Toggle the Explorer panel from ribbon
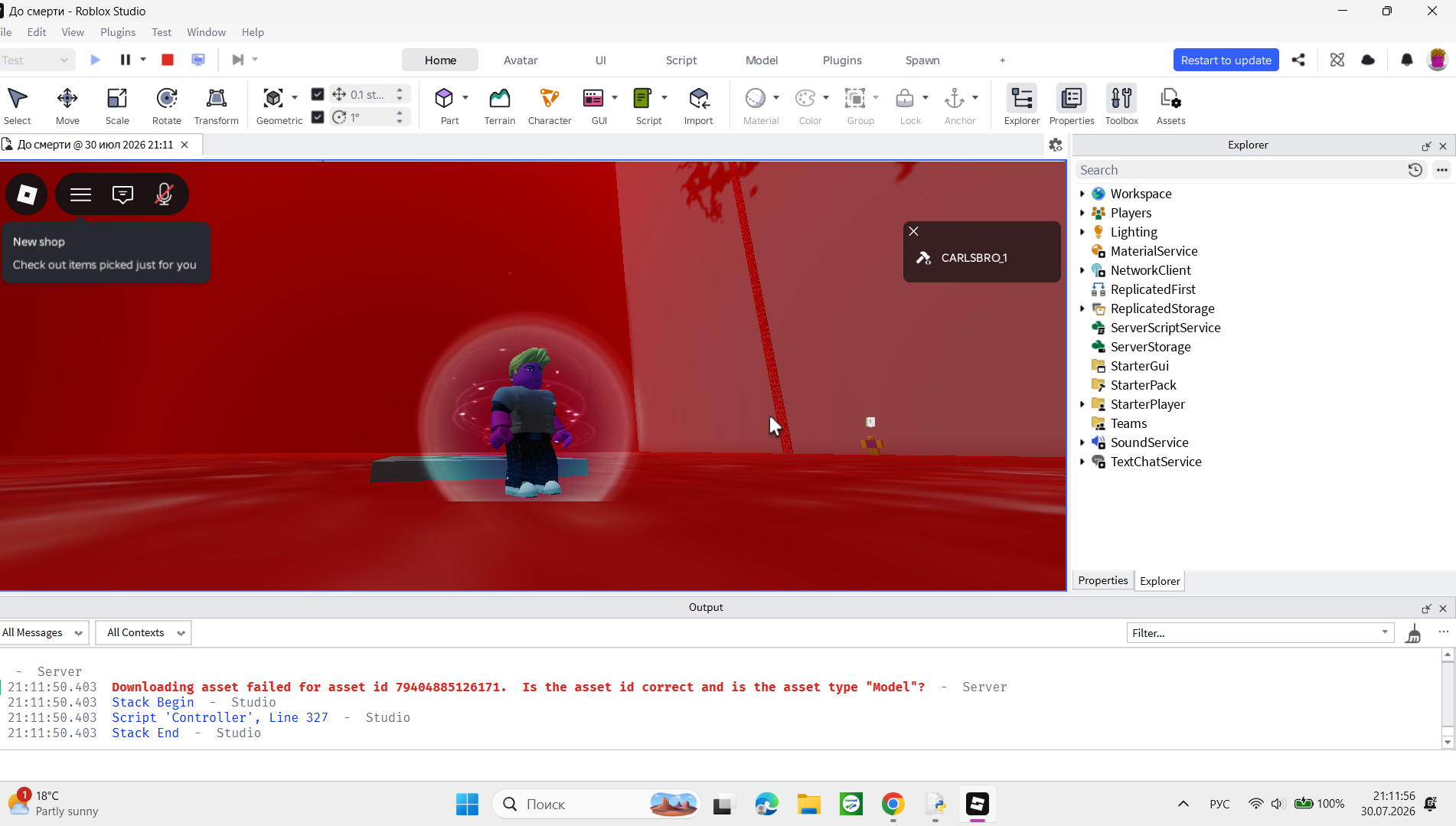 tap(1022, 106)
